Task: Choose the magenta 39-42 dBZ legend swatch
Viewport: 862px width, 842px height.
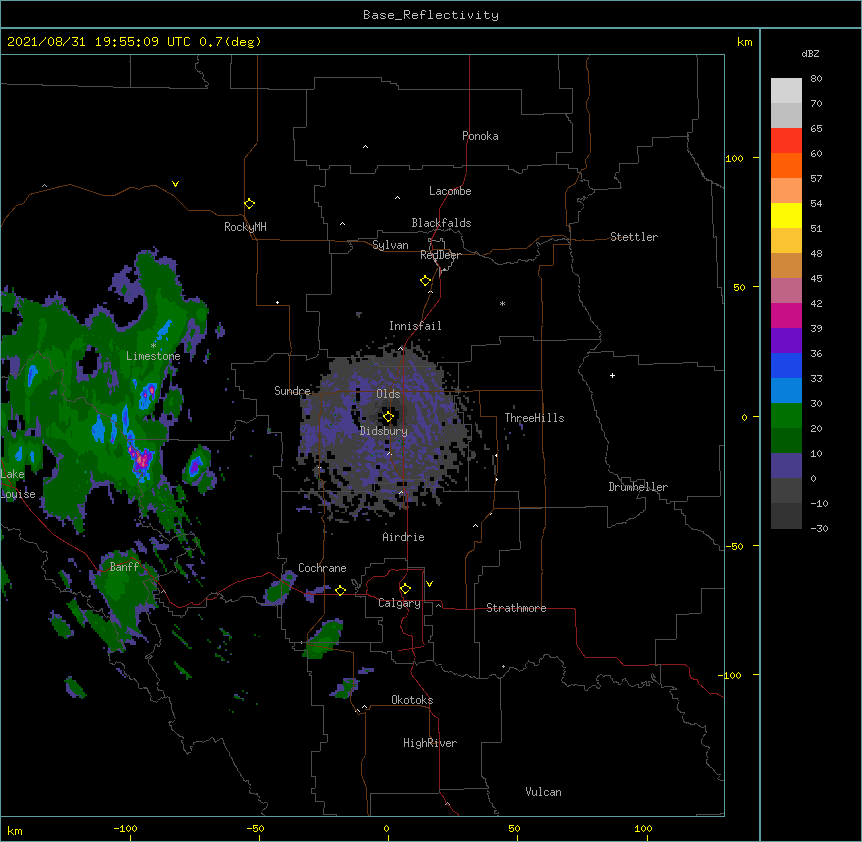Action: tap(786, 315)
